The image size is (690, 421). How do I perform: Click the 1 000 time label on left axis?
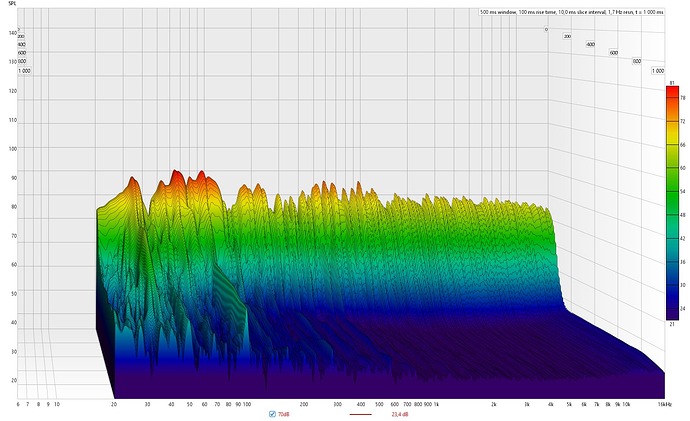(x=23, y=71)
